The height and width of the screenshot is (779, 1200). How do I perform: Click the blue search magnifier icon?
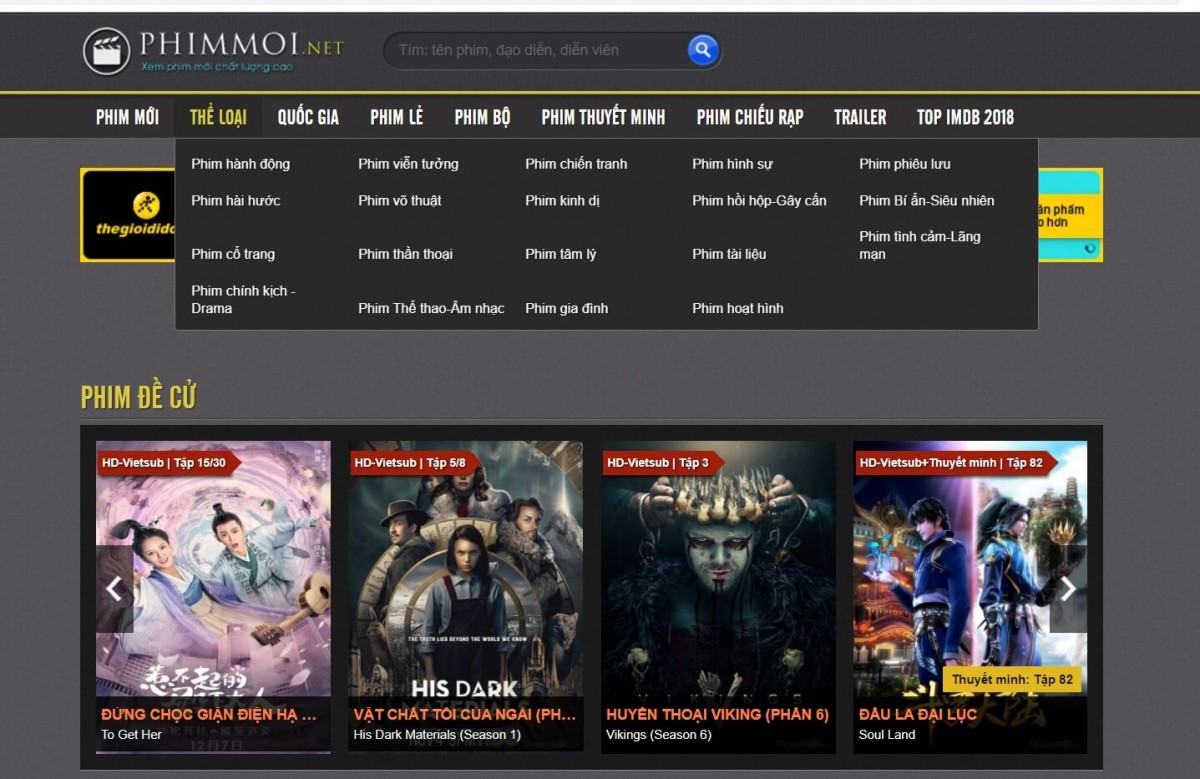[x=703, y=49]
